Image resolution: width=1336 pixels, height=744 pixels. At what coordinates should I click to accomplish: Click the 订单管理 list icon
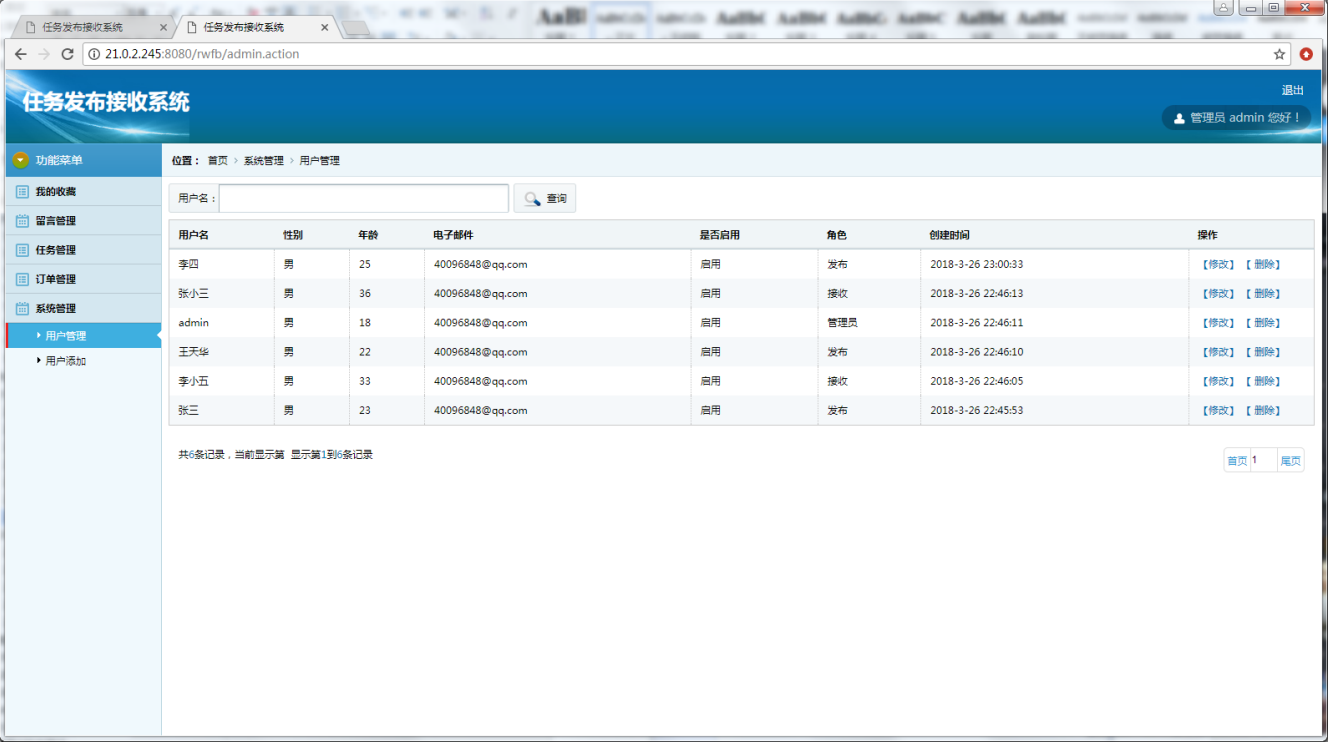pos(22,279)
